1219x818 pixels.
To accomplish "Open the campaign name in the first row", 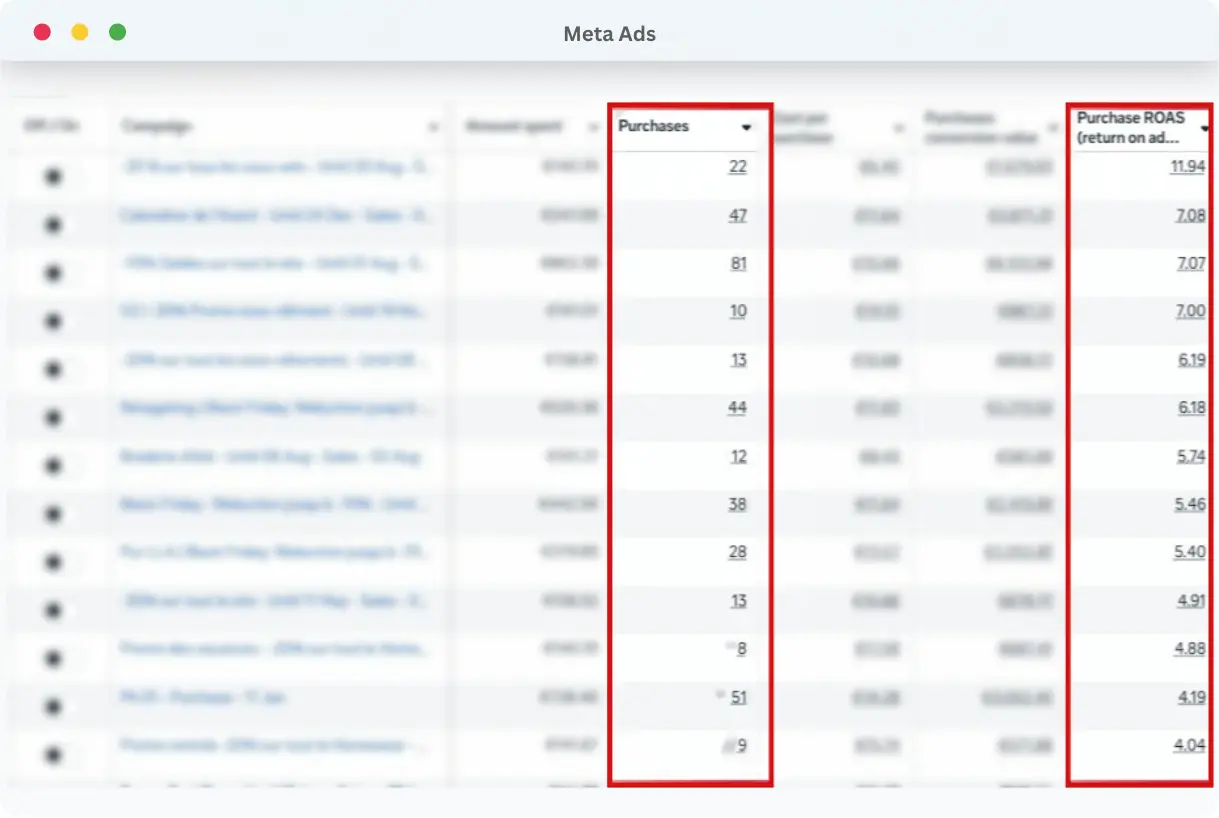I will point(277,166).
